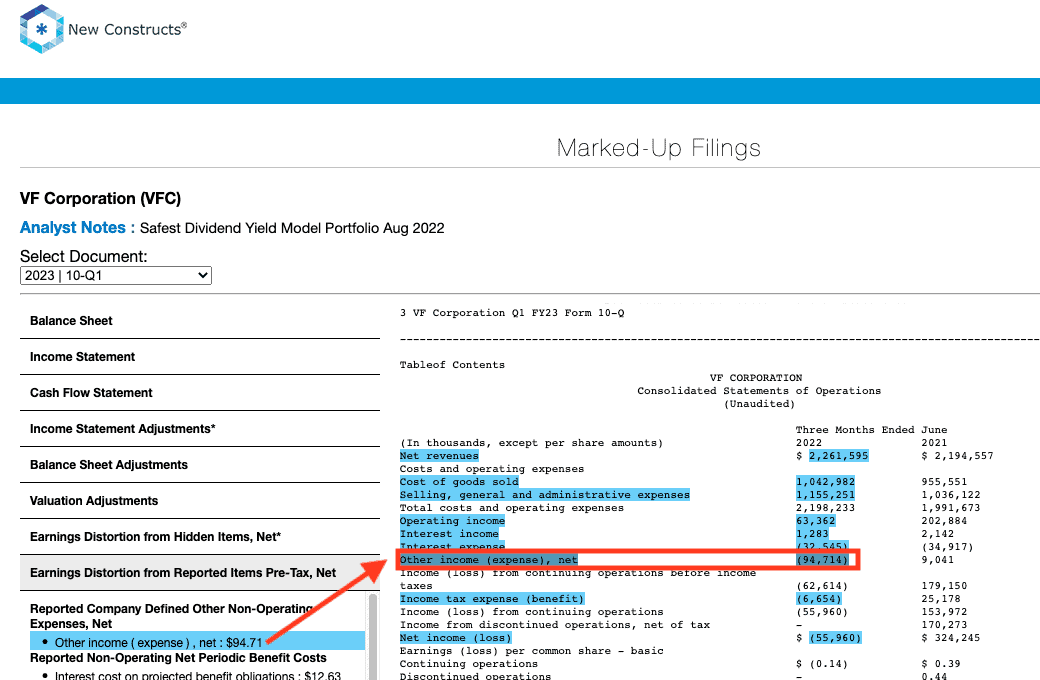Click the 2,198,233 total costs value
The image size is (1040, 680).
coord(825,508)
